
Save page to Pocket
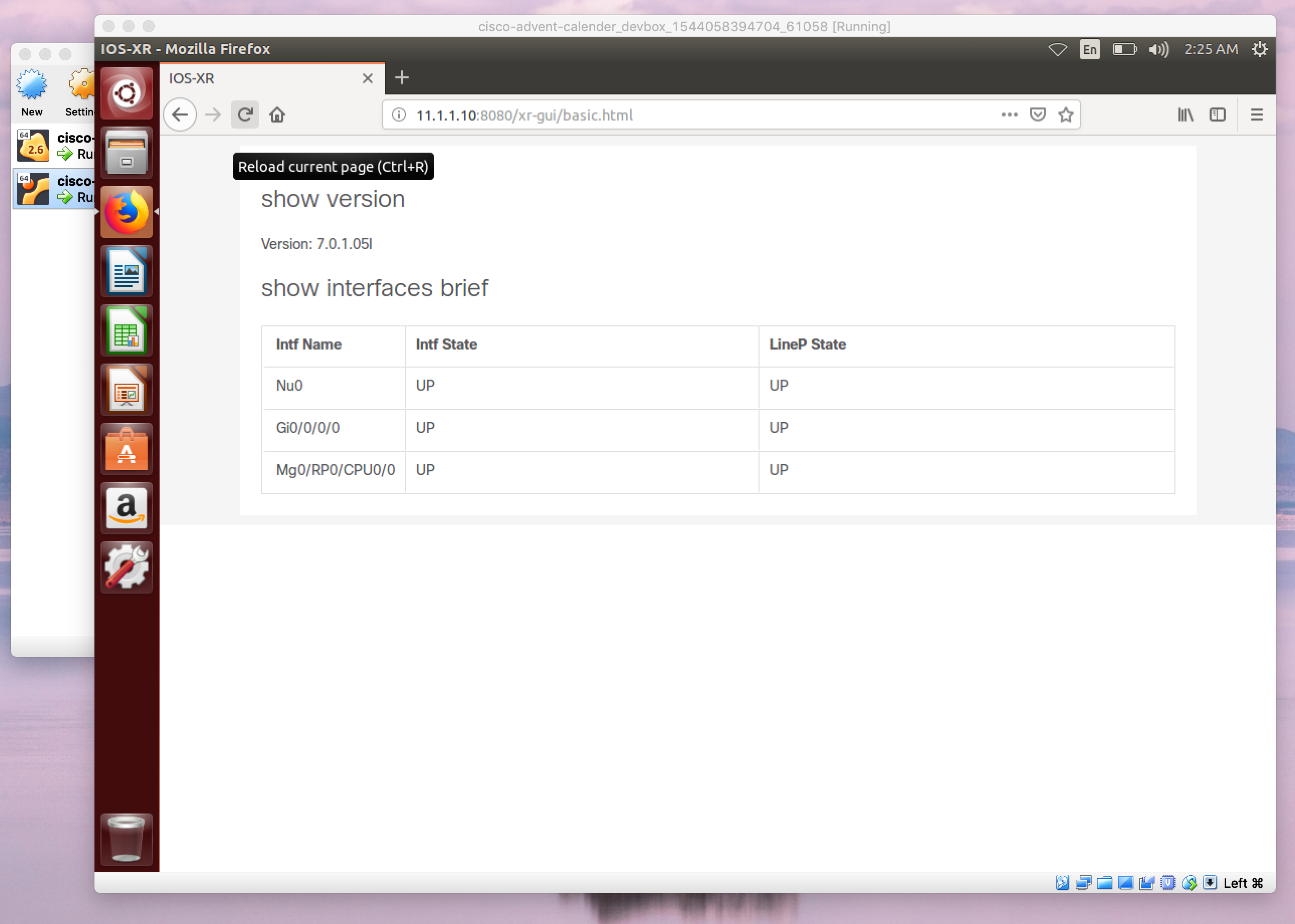point(1038,115)
